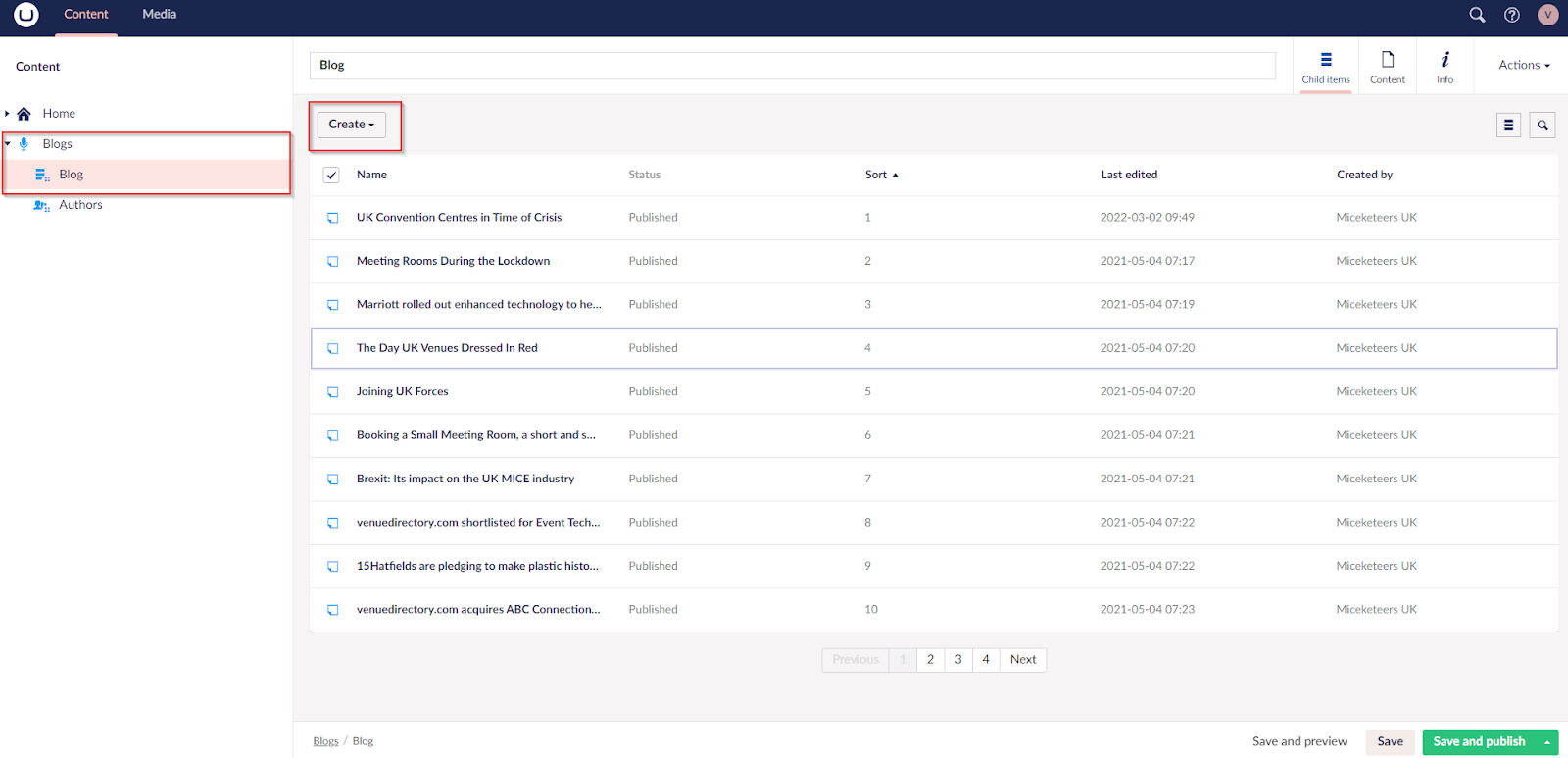Switch to the Media section tab
Viewport: 1568px width, 758px height.
160,15
